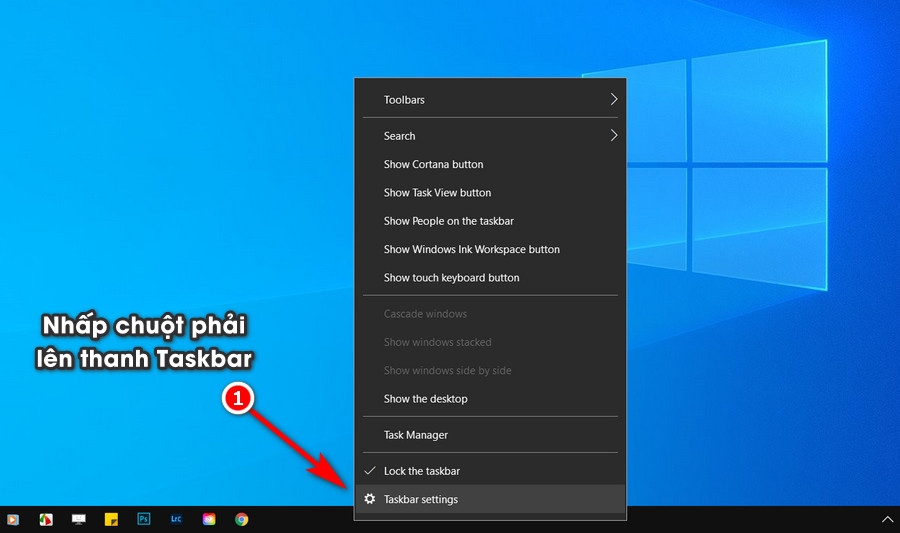The height and width of the screenshot is (533, 900).
Task: Open Task Manager from context menu
Action: coord(490,435)
